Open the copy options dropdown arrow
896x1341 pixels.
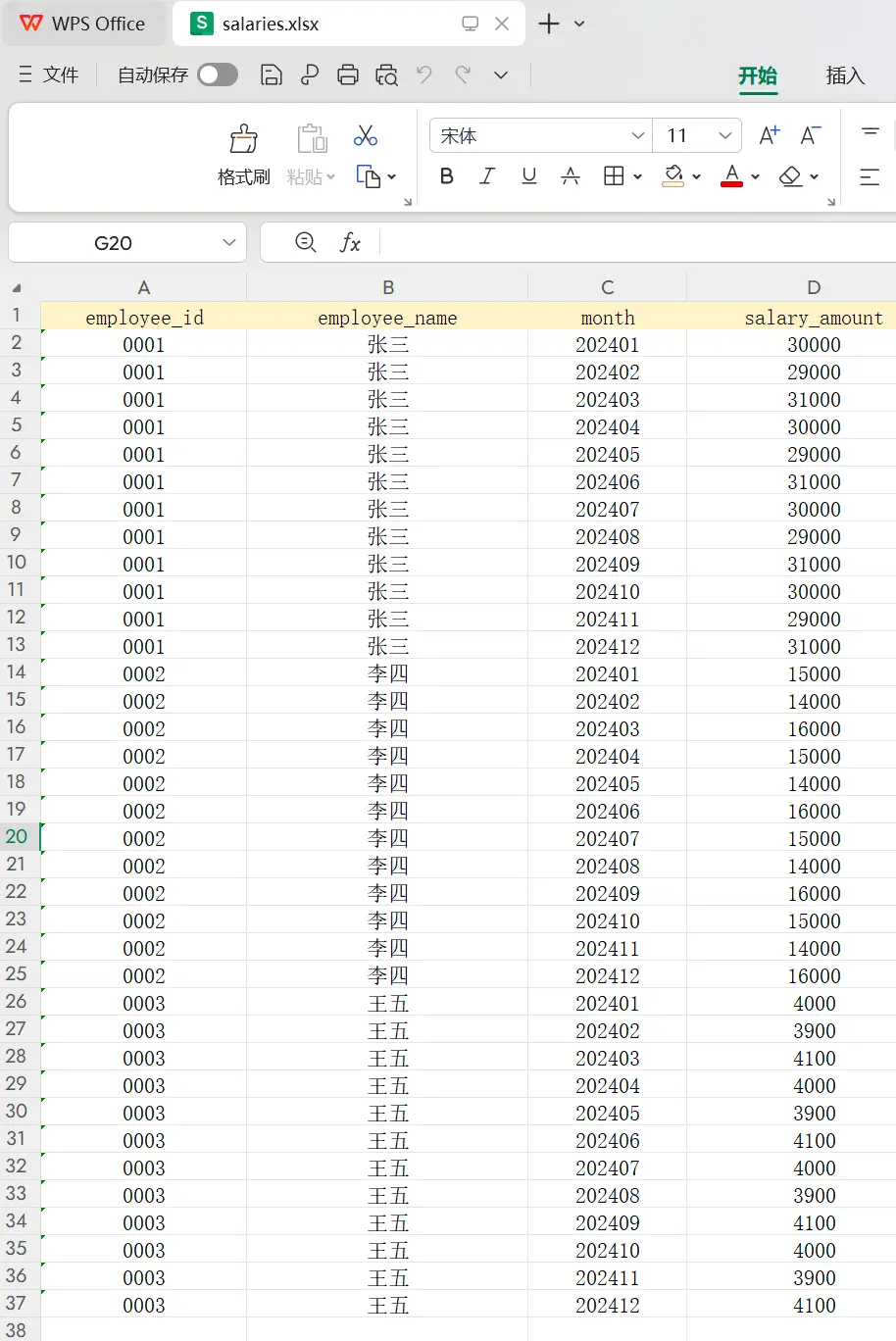[392, 177]
